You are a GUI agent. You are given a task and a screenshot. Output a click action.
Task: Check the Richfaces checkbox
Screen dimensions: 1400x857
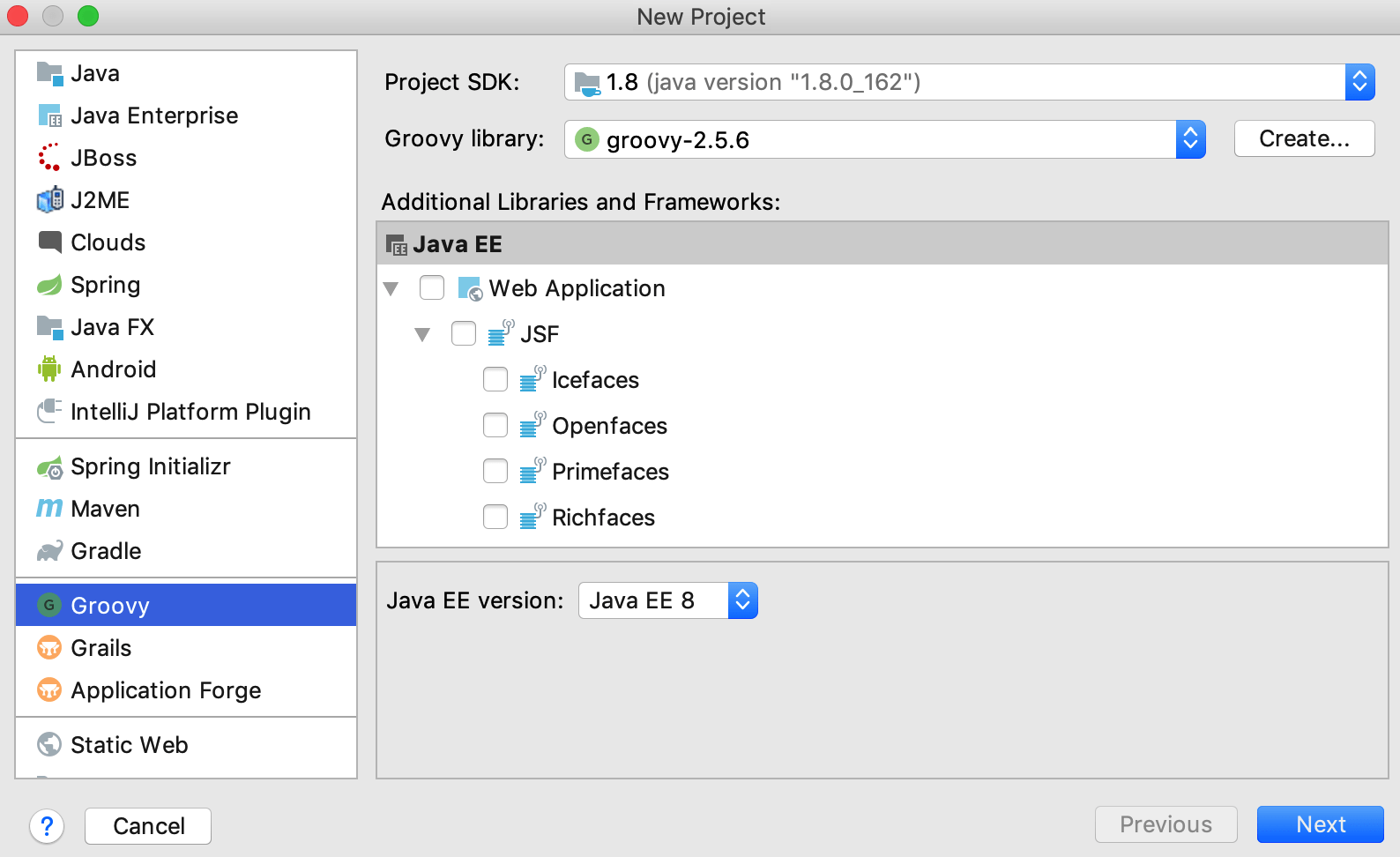pyautogui.click(x=495, y=517)
